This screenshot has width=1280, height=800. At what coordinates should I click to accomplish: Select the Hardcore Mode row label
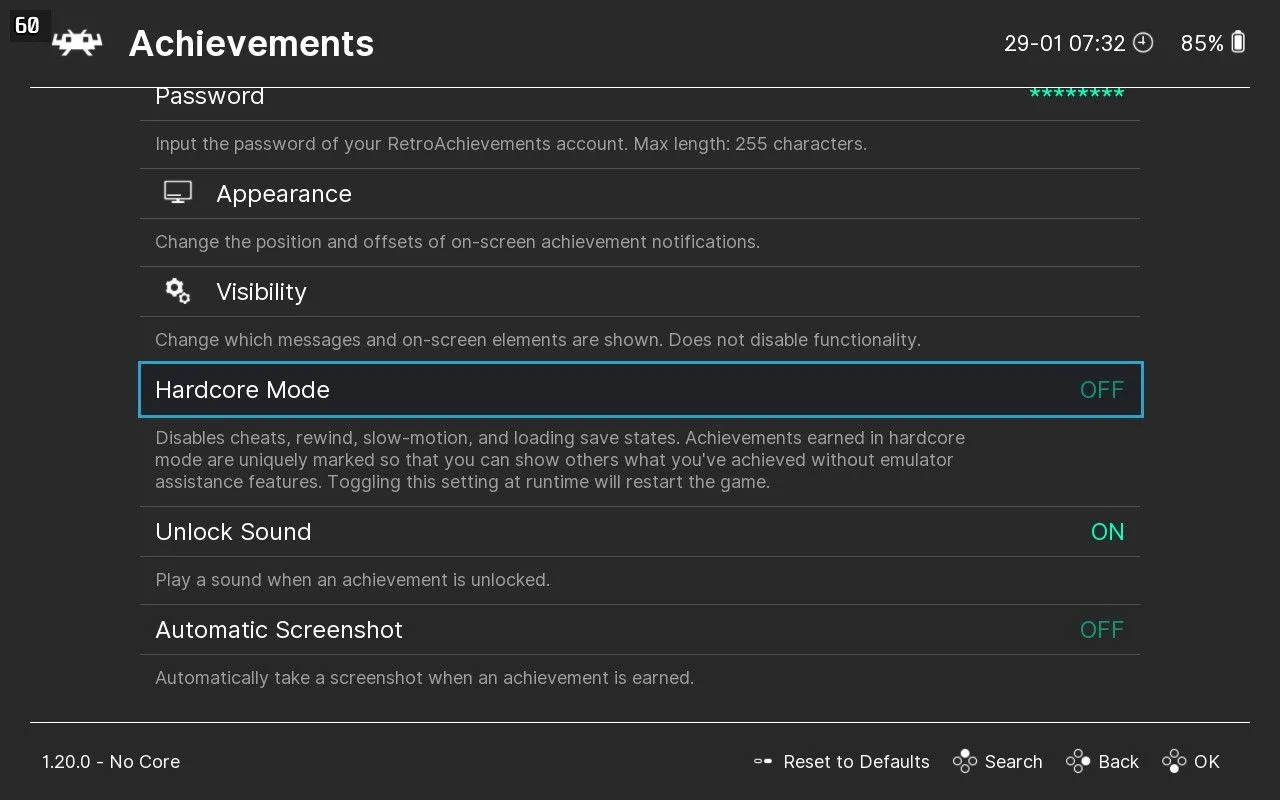pos(242,390)
